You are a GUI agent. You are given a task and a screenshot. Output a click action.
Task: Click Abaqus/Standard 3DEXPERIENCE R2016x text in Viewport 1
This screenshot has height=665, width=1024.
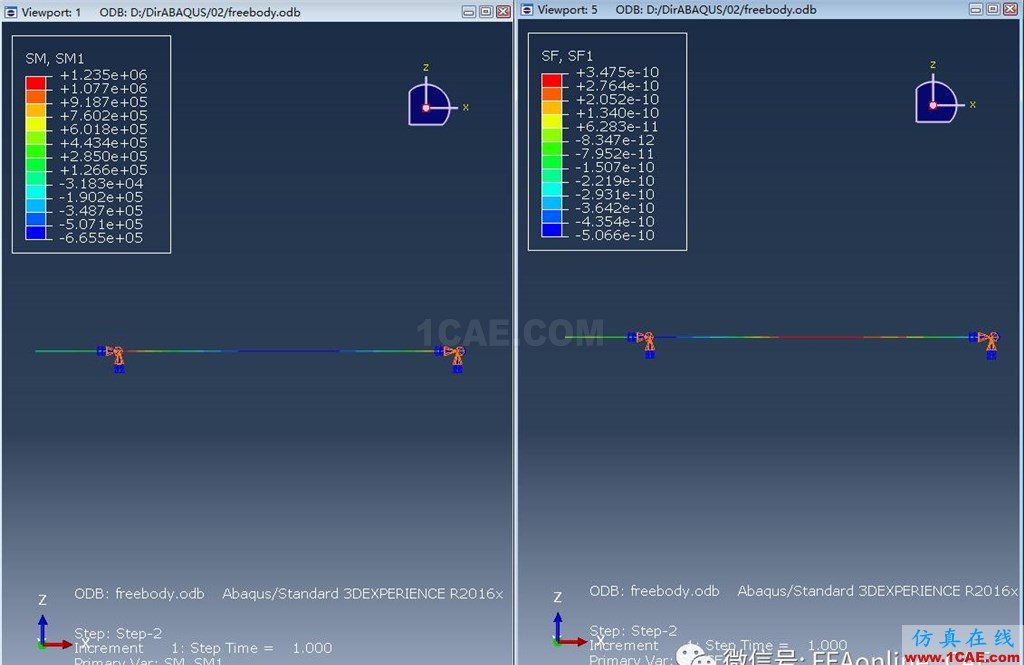pos(362,594)
